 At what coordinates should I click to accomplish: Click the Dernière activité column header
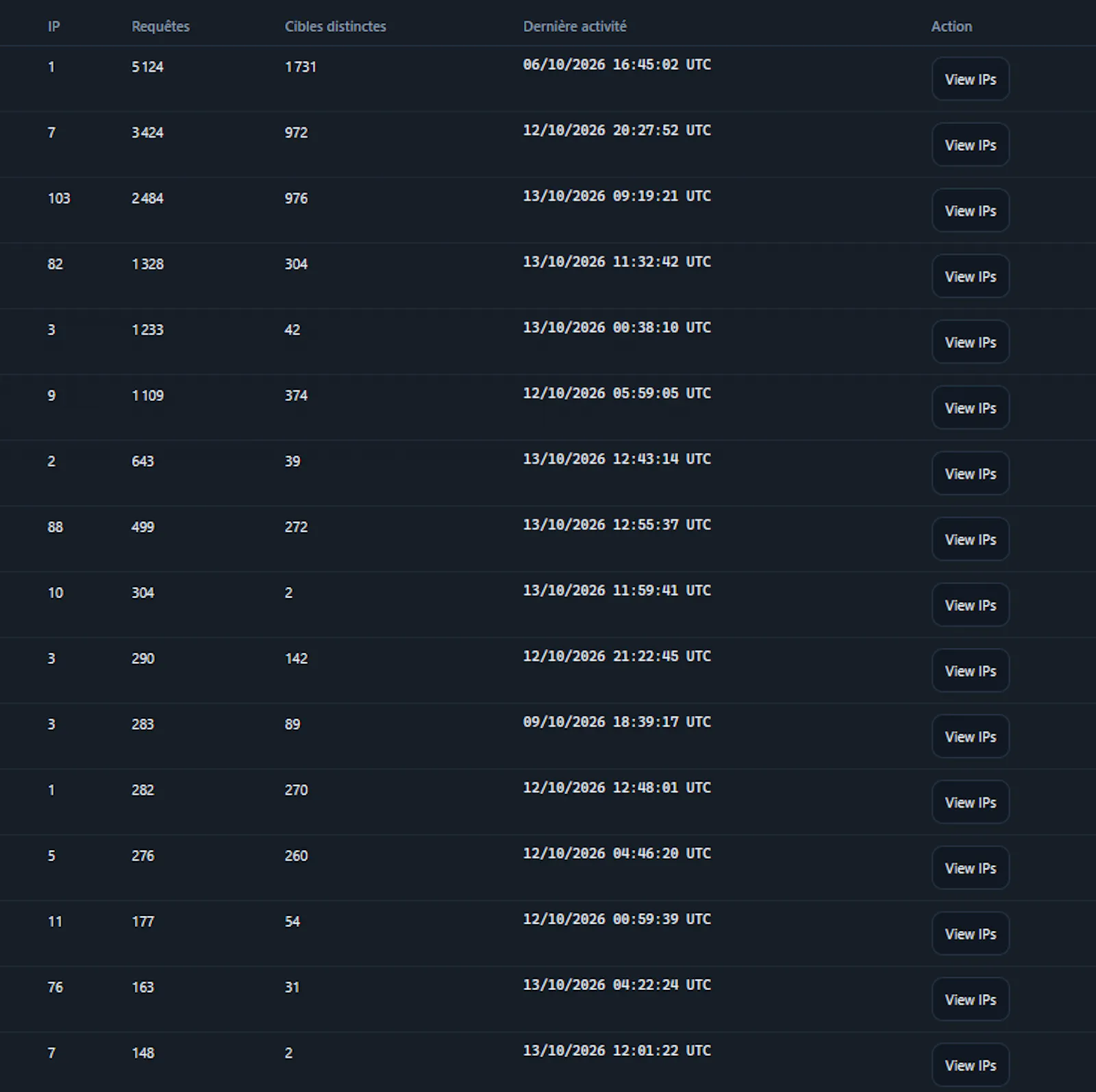click(x=575, y=27)
